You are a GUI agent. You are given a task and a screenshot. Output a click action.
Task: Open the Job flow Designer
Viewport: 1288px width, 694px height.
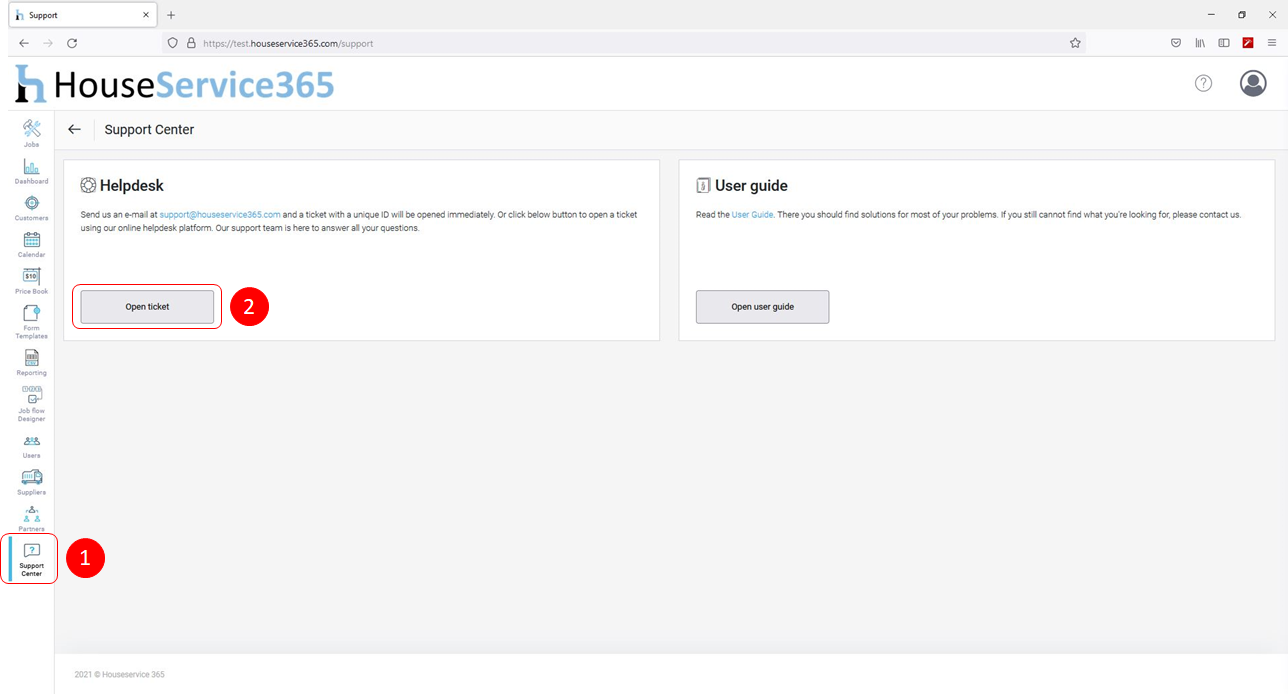click(31, 403)
